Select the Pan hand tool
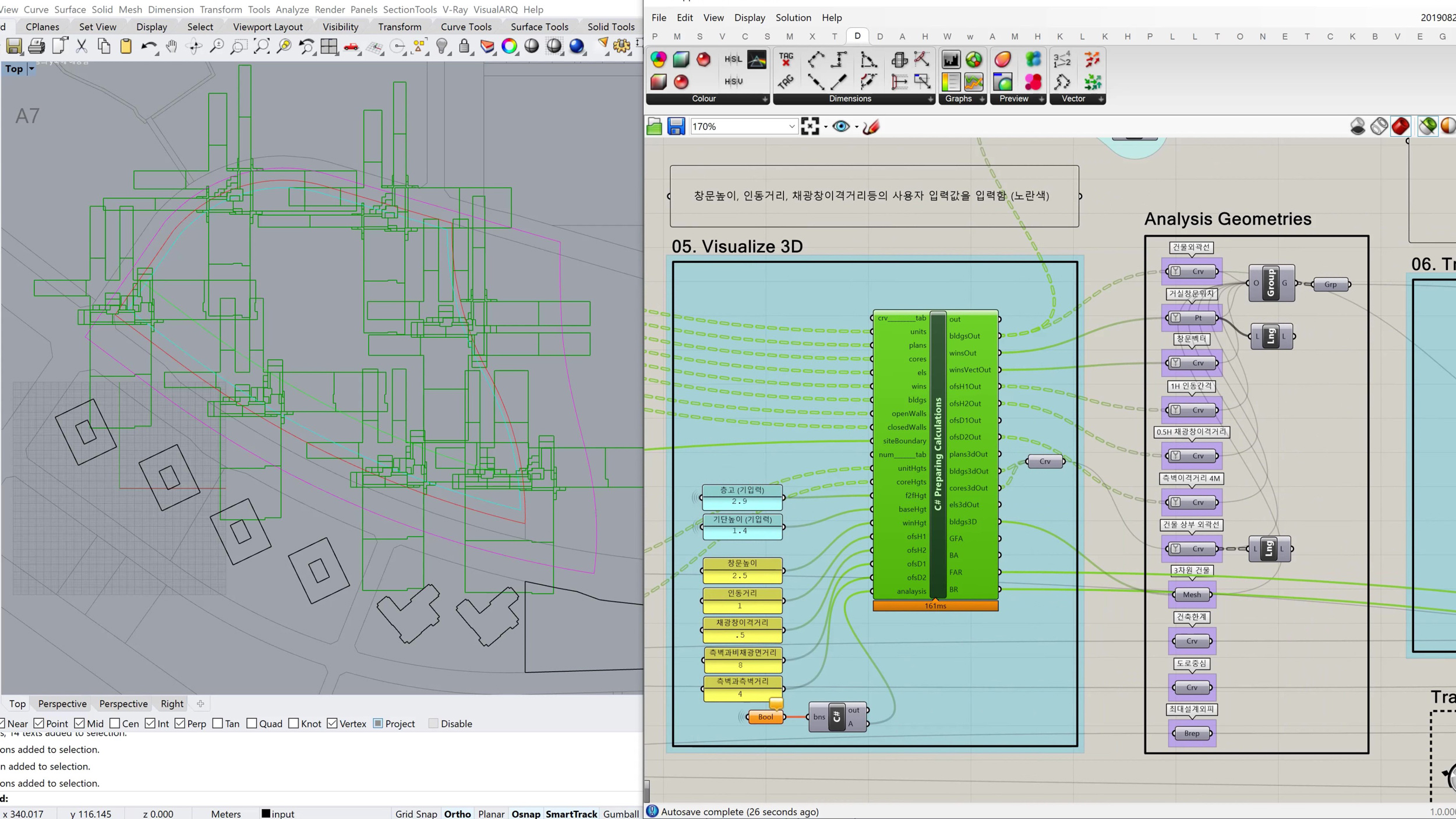The image size is (1456, 819). 171,46
